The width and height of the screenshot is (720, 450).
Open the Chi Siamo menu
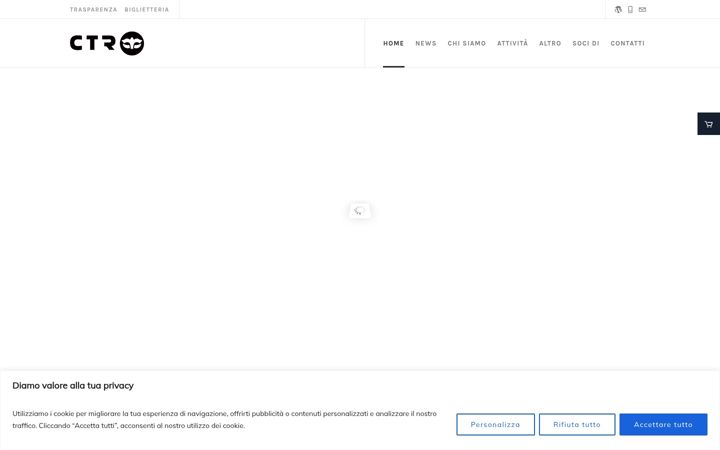coord(467,43)
